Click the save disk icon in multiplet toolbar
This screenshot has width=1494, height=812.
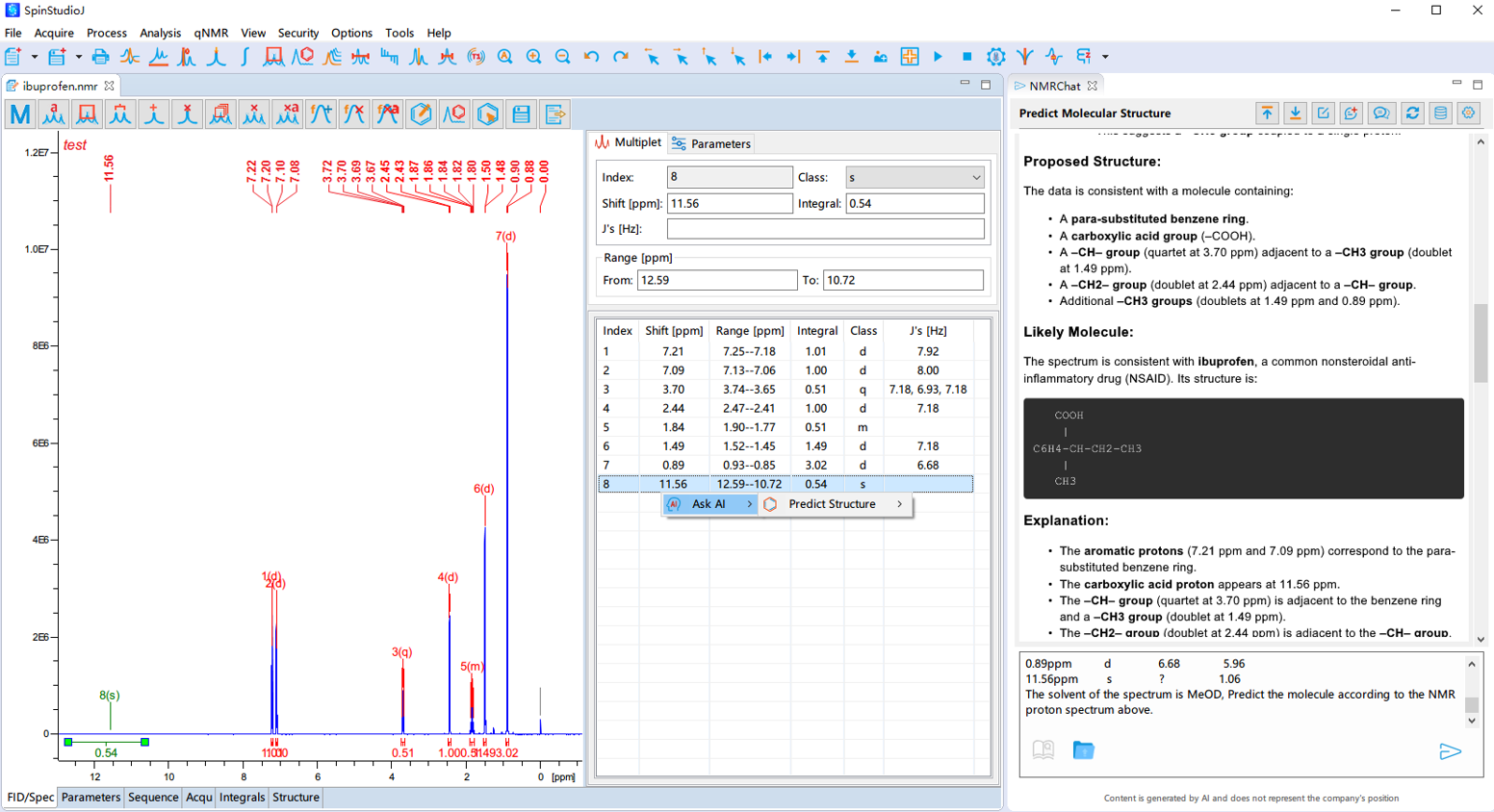521,114
